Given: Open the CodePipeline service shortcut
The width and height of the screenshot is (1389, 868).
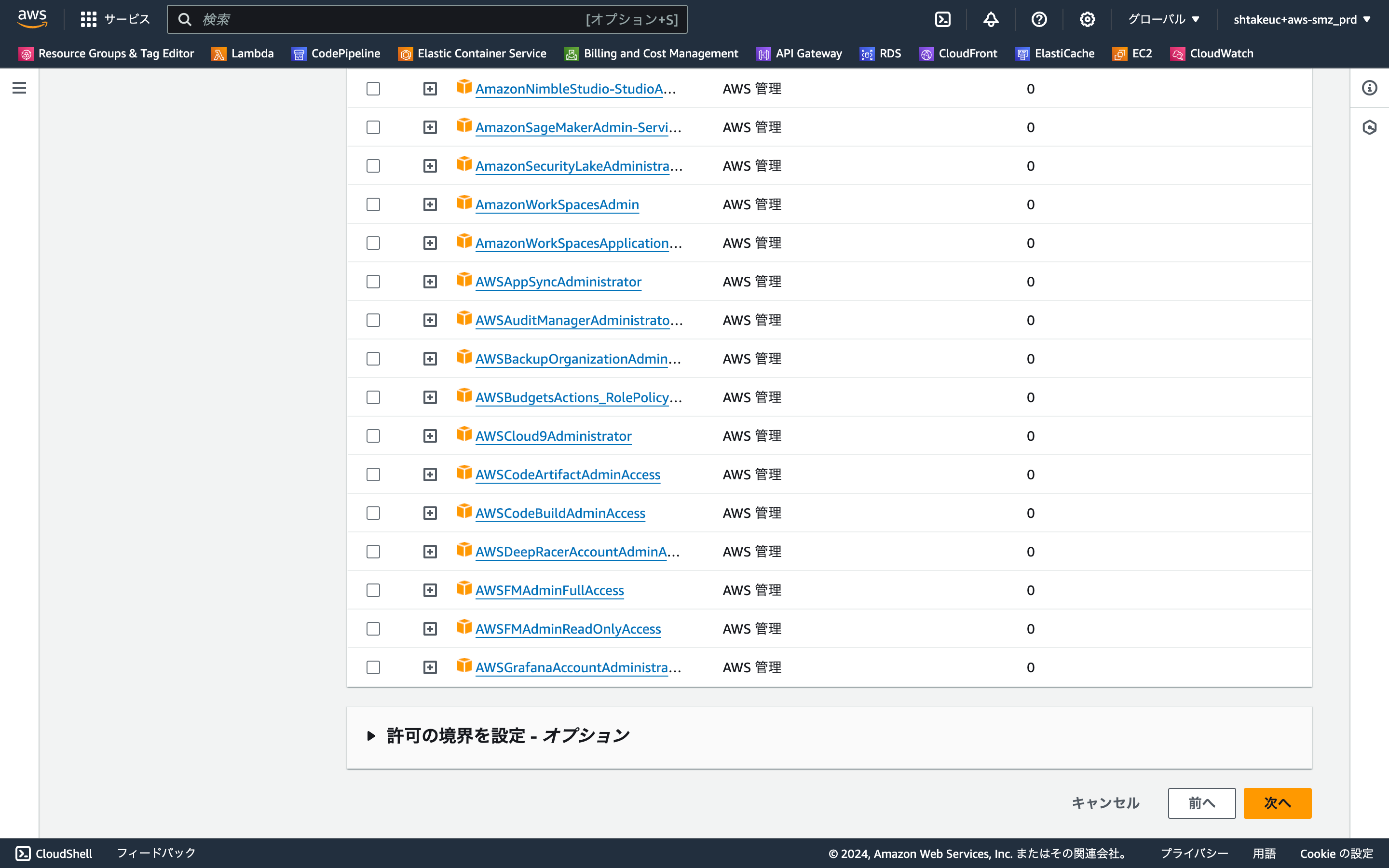Looking at the screenshot, I should coord(336,54).
